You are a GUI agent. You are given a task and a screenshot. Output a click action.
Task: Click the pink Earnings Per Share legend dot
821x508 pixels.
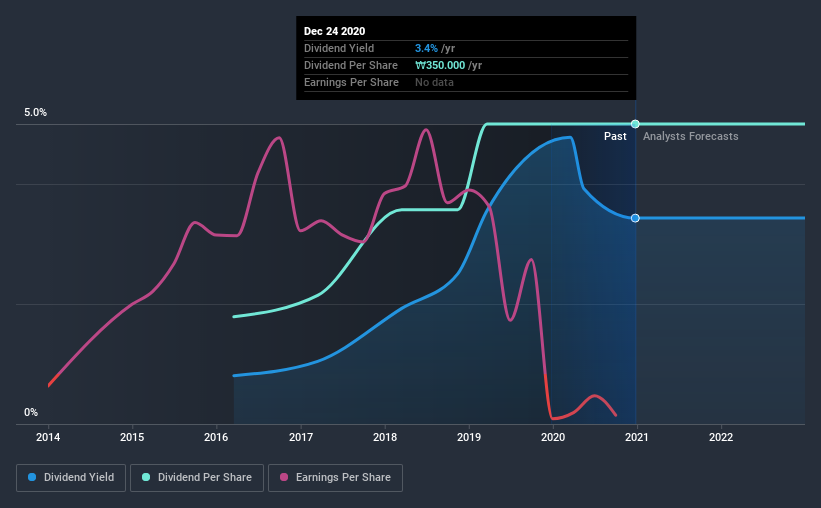point(284,477)
